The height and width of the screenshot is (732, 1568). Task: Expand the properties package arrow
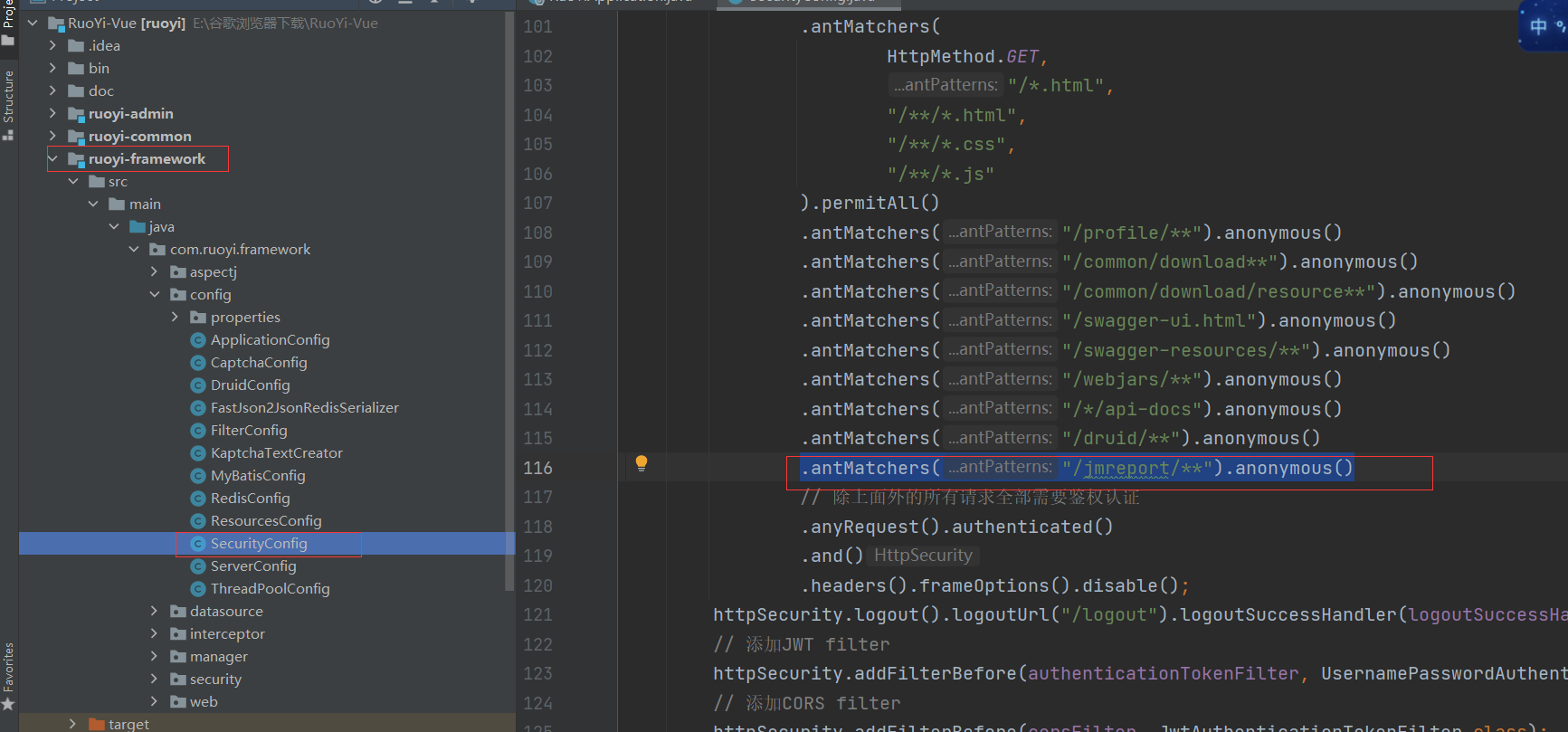tap(175, 317)
